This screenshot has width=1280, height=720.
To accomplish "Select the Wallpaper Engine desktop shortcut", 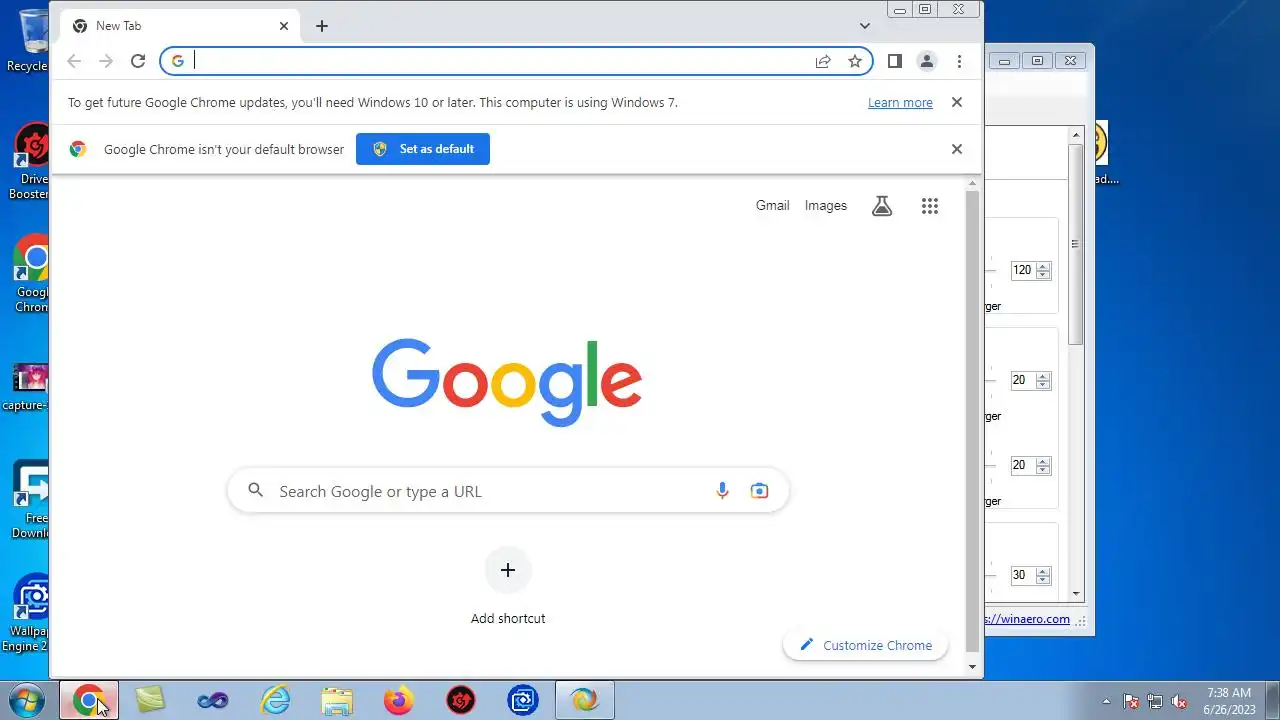I will pos(28,613).
